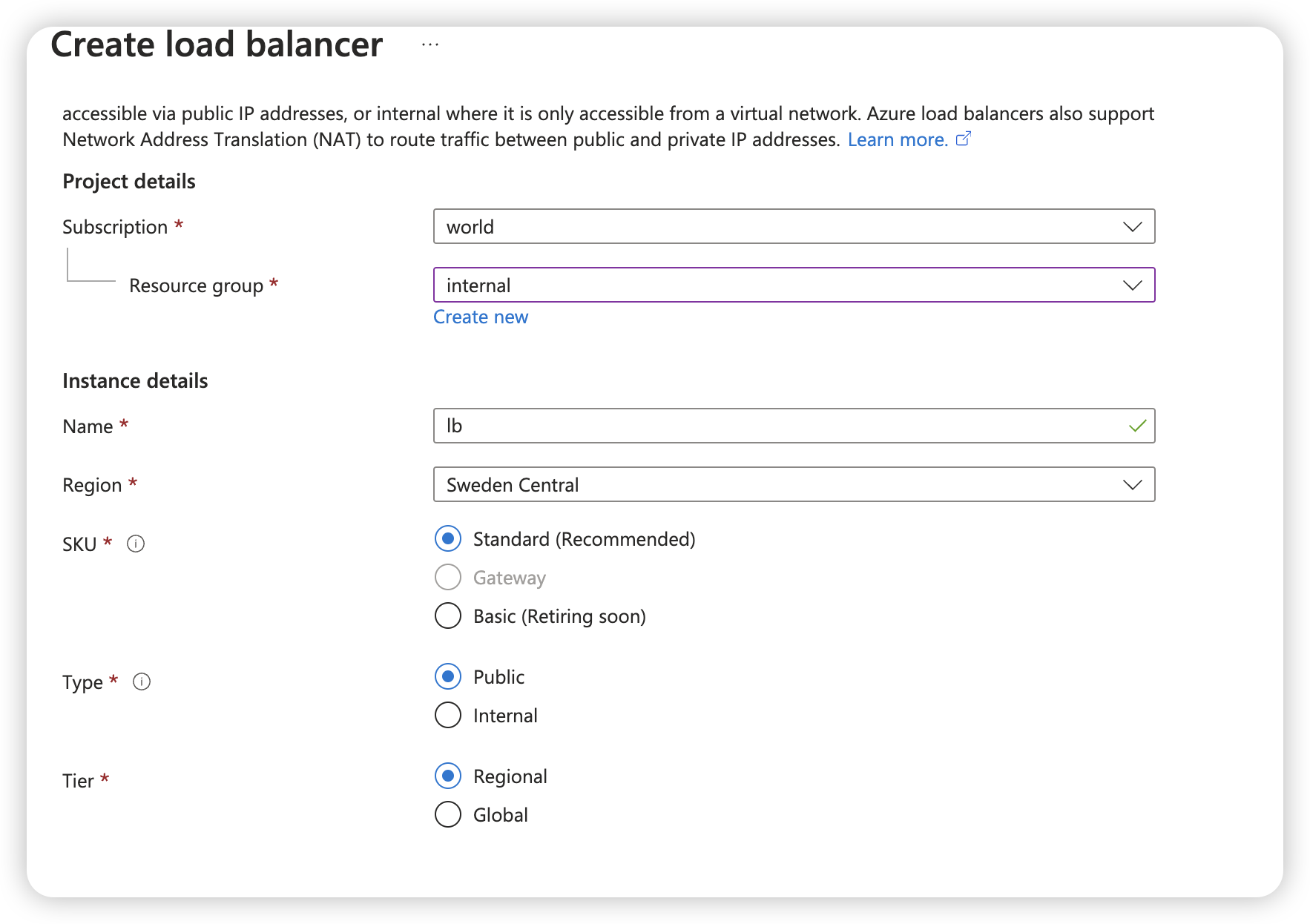Click the Instance details heading
The height and width of the screenshot is (924, 1310).
(x=135, y=381)
